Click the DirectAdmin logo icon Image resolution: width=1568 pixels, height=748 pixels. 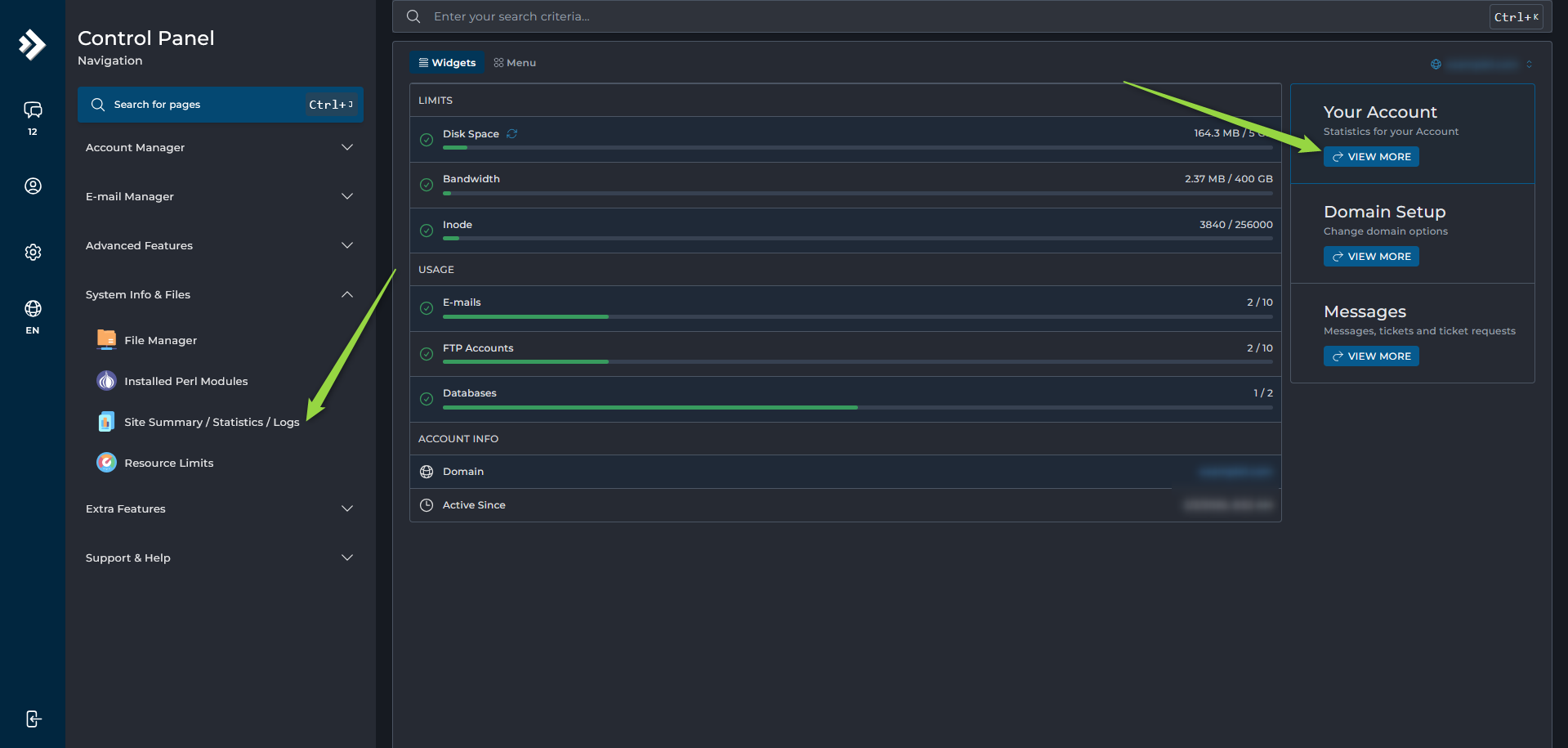32,44
